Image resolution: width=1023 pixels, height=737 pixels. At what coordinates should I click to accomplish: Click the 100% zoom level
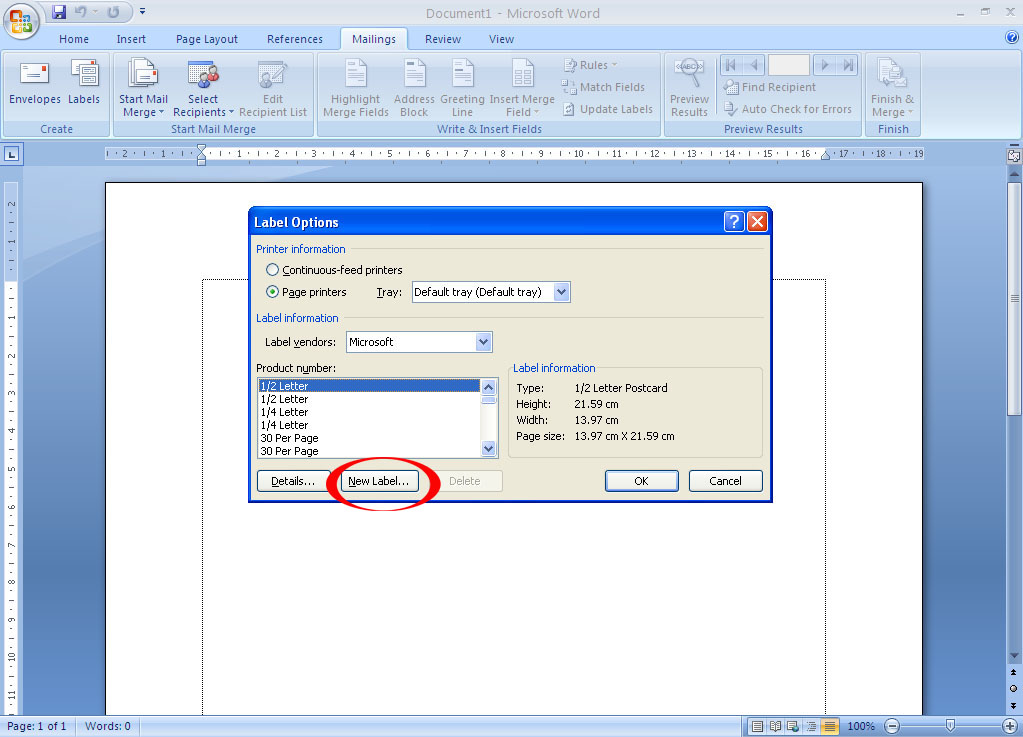click(861, 726)
